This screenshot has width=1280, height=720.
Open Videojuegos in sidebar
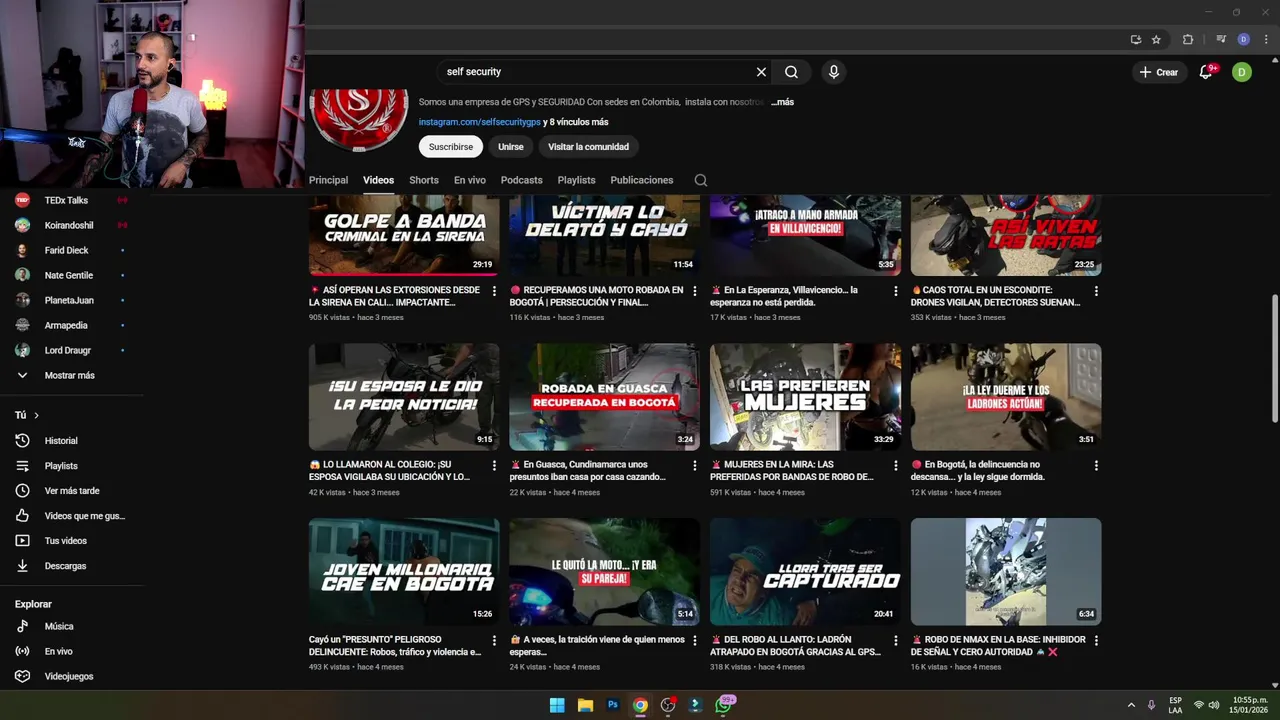[x=70, y=676]
